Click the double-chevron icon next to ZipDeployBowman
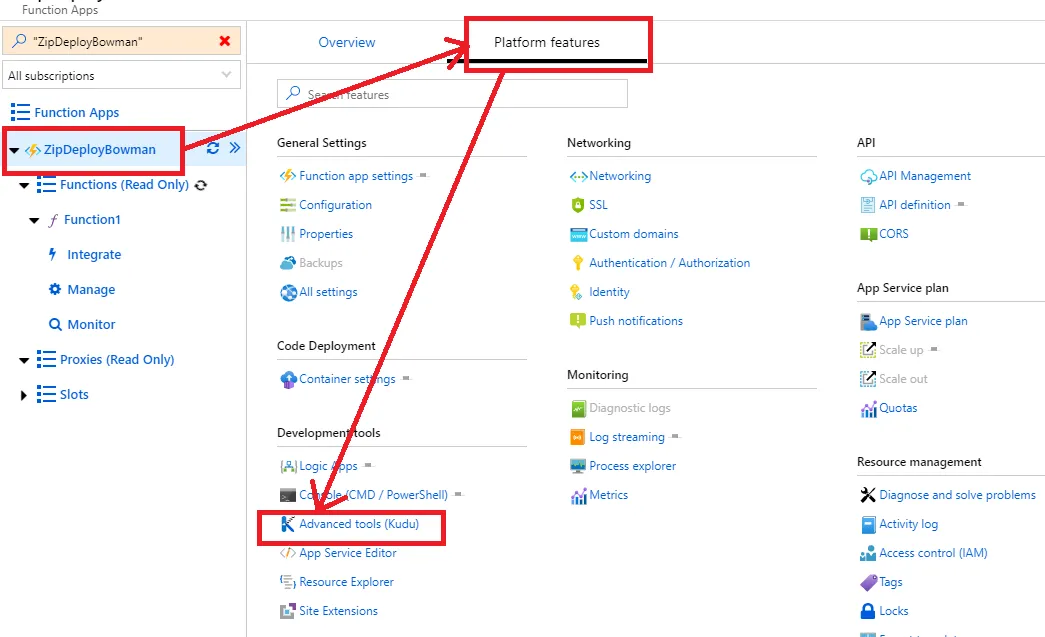 point(235,148)
